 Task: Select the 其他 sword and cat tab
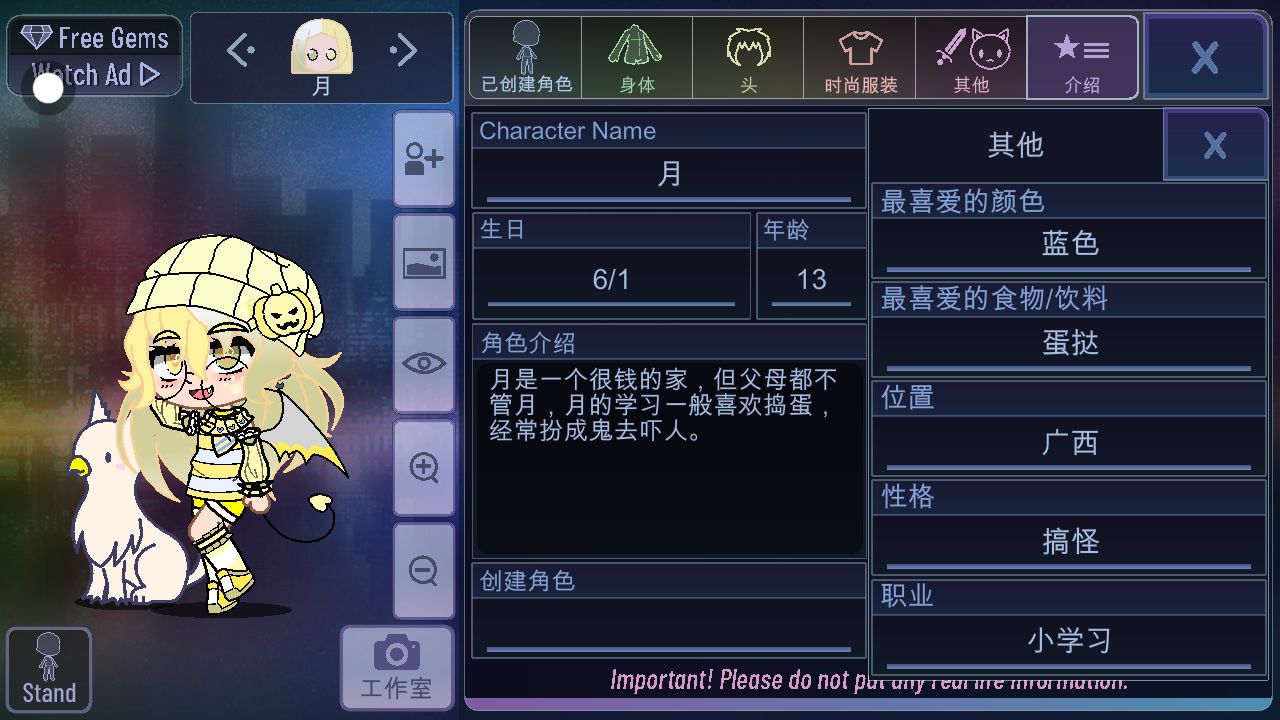coord(971,58)
